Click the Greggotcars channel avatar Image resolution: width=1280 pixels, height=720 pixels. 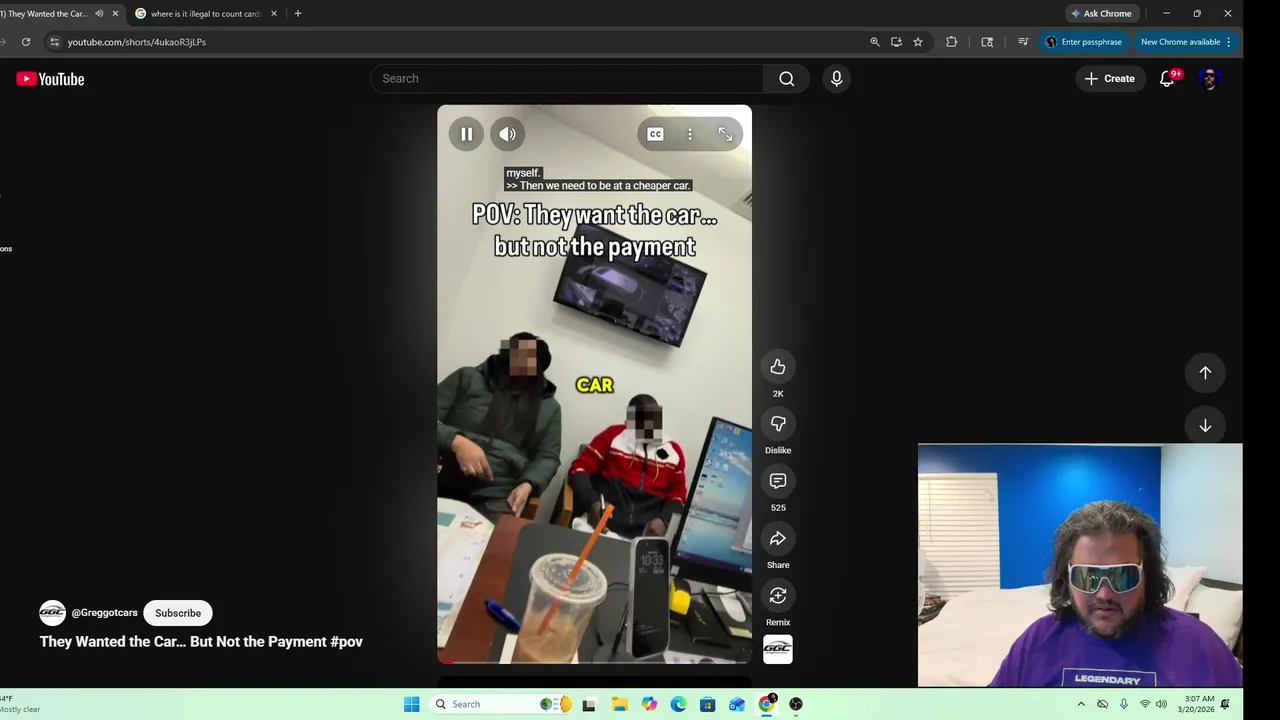click(52, 613)
